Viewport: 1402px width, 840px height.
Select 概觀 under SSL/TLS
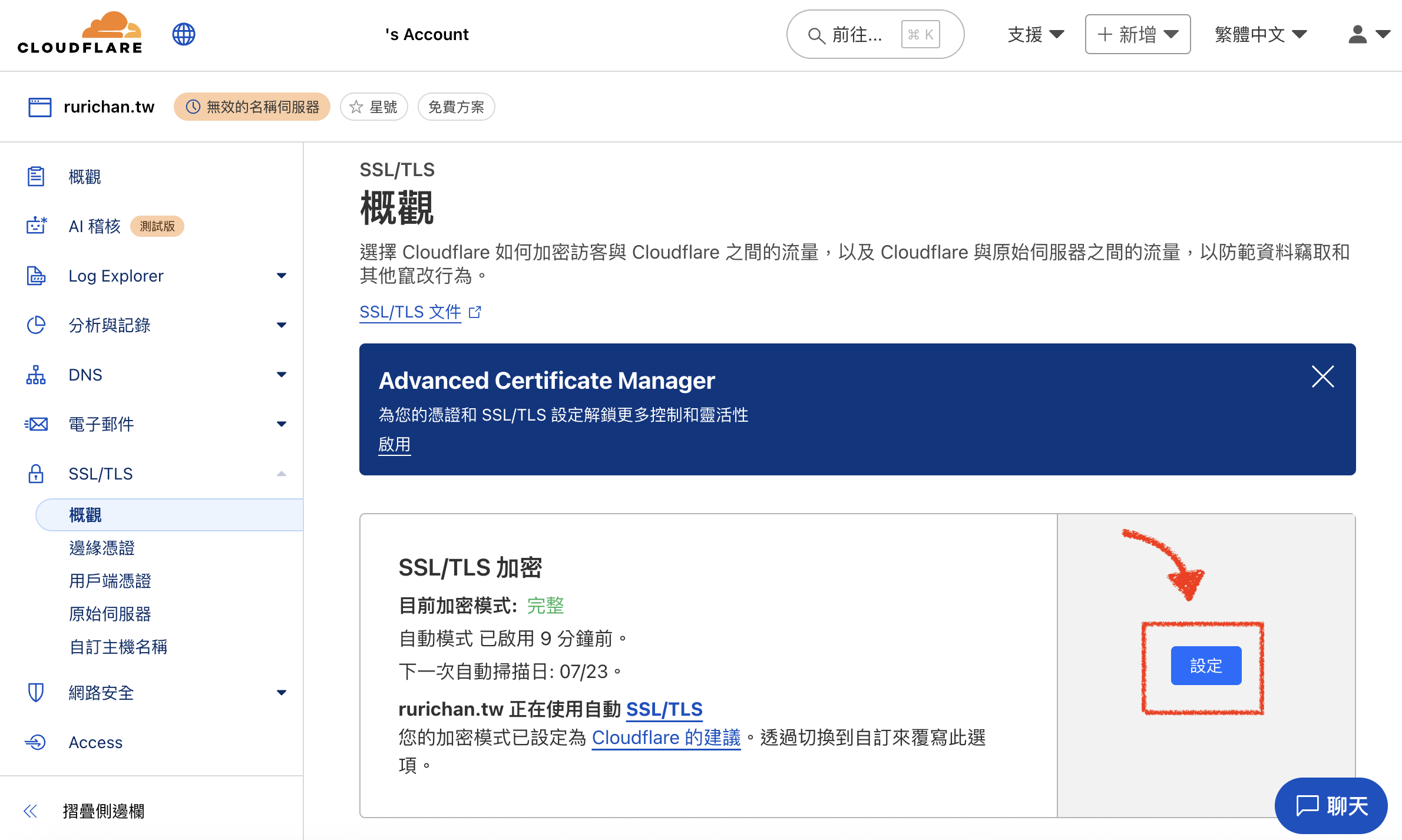169,515
